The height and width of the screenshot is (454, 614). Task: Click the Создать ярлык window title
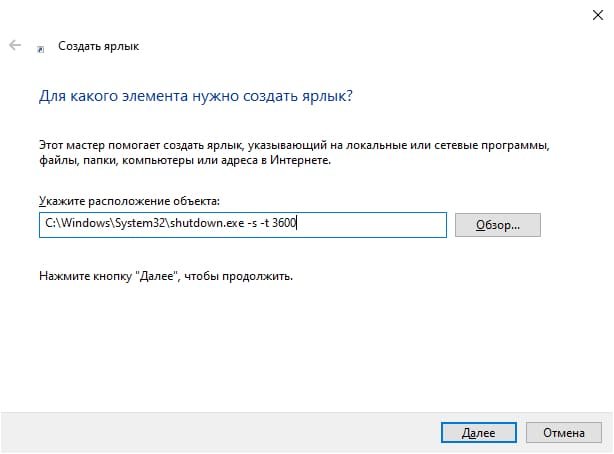coord(98,46)
